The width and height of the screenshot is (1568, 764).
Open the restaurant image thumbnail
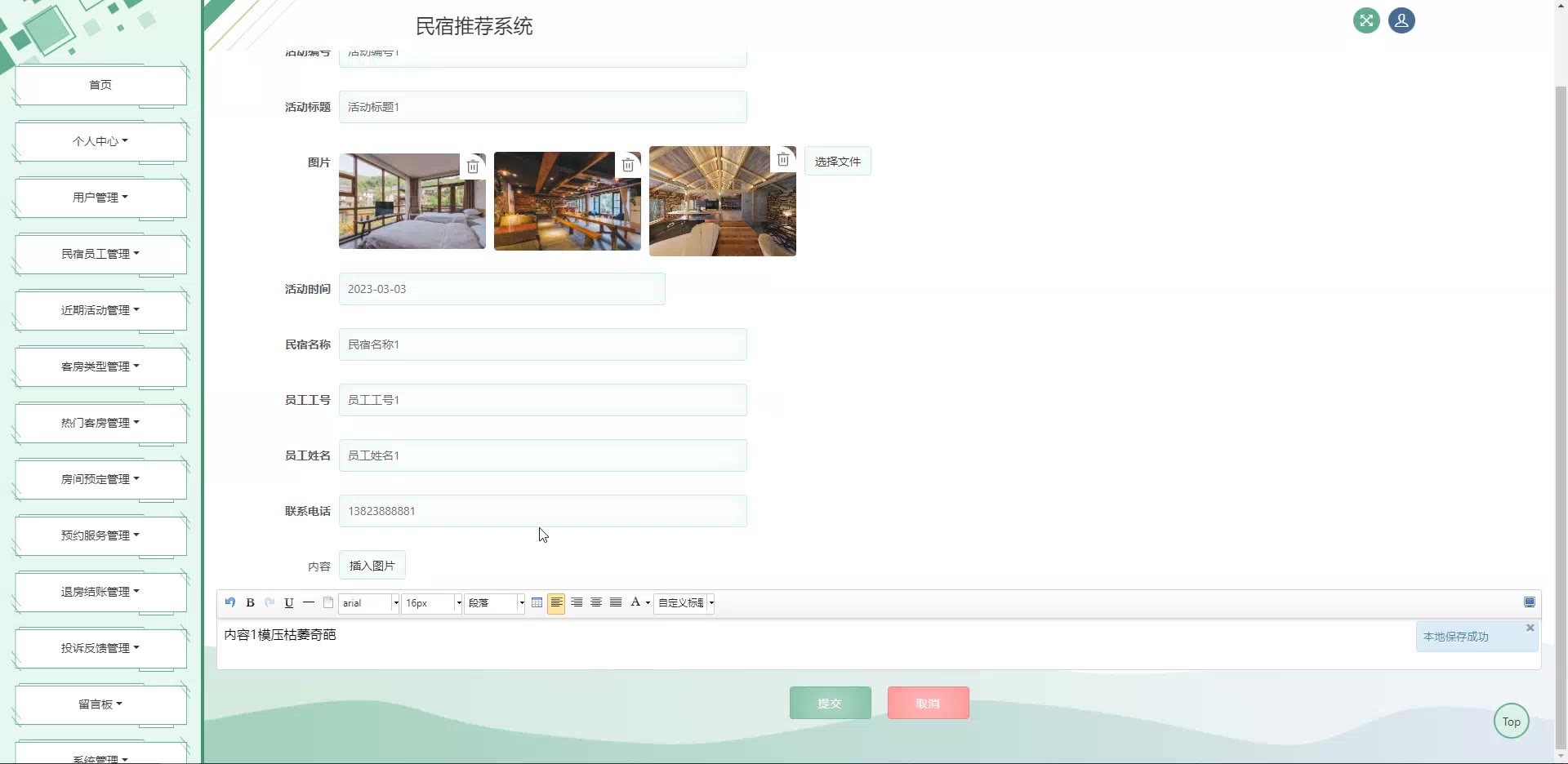[x=568, y=202]
